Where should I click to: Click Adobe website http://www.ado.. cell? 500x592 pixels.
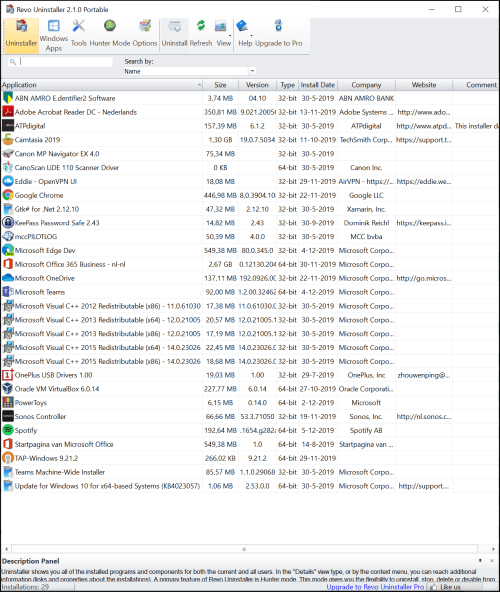point(424,112)
